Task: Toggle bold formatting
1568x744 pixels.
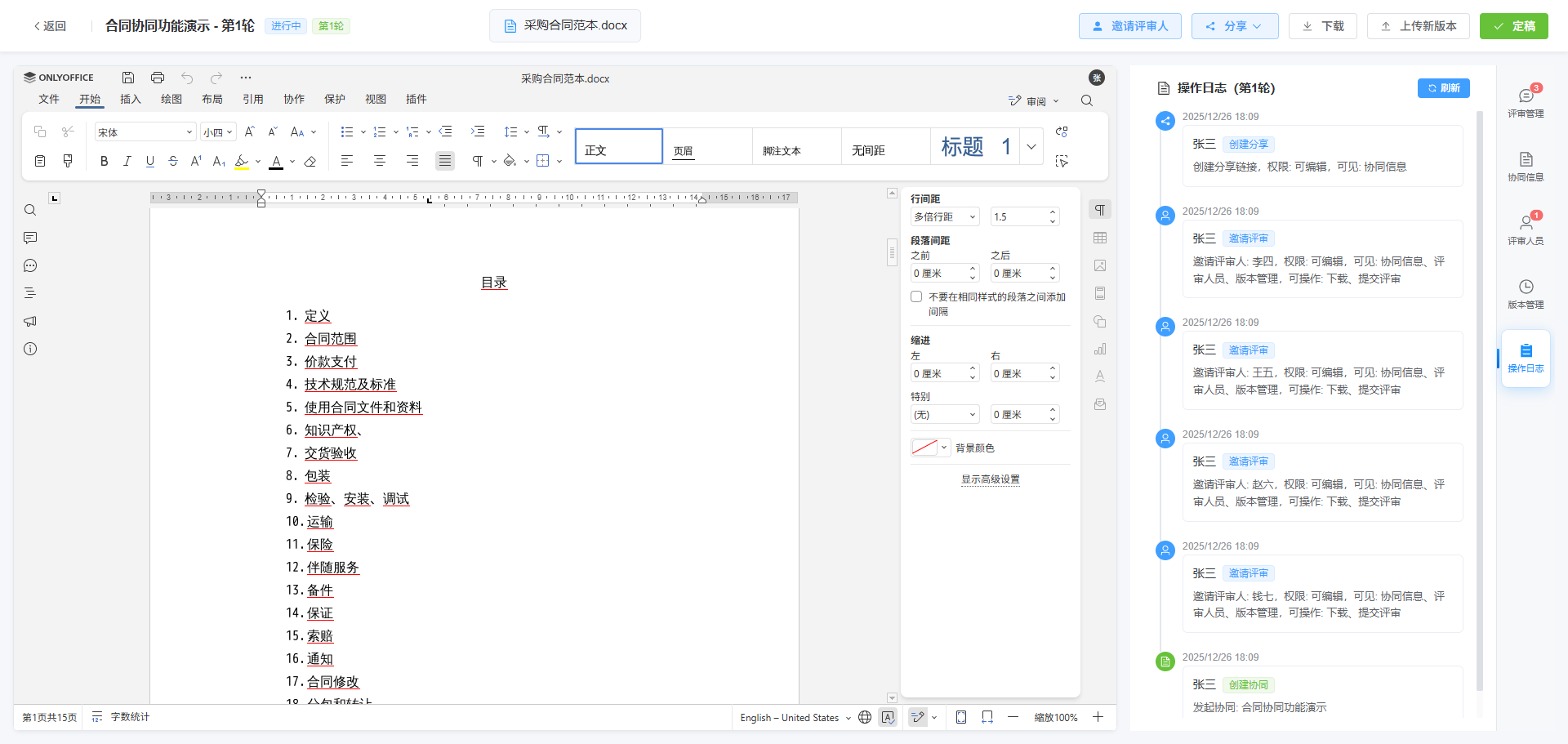Action: [x=104, y=161]
